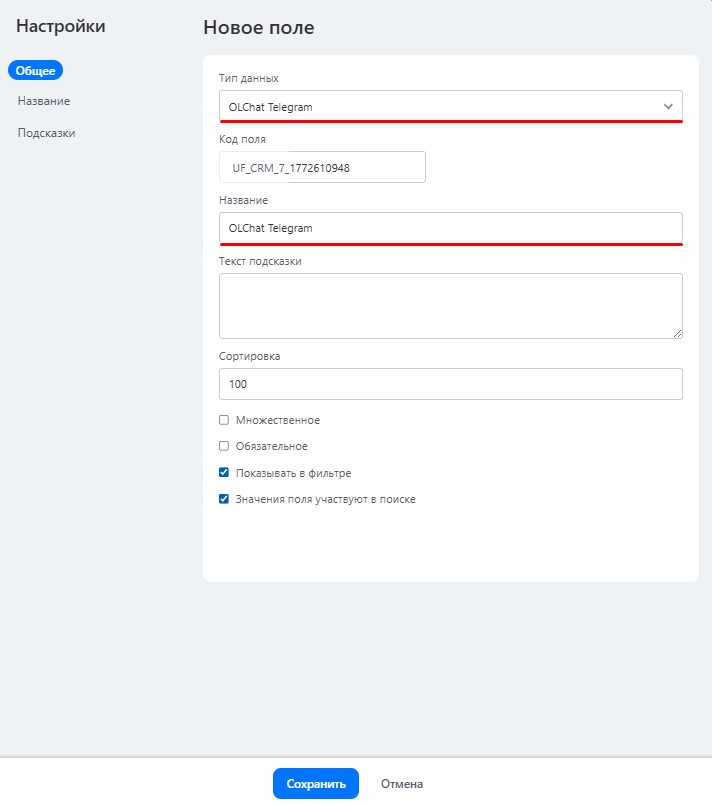The height and width of the screenshot is (805, 712).
Task: Open the Название section in sidebar
Action: pyautogui.click(x=44, y=101)
